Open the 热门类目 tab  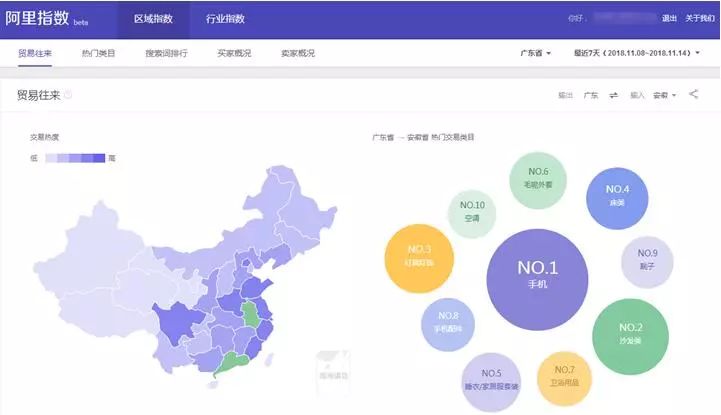click(x=98, y=53)
